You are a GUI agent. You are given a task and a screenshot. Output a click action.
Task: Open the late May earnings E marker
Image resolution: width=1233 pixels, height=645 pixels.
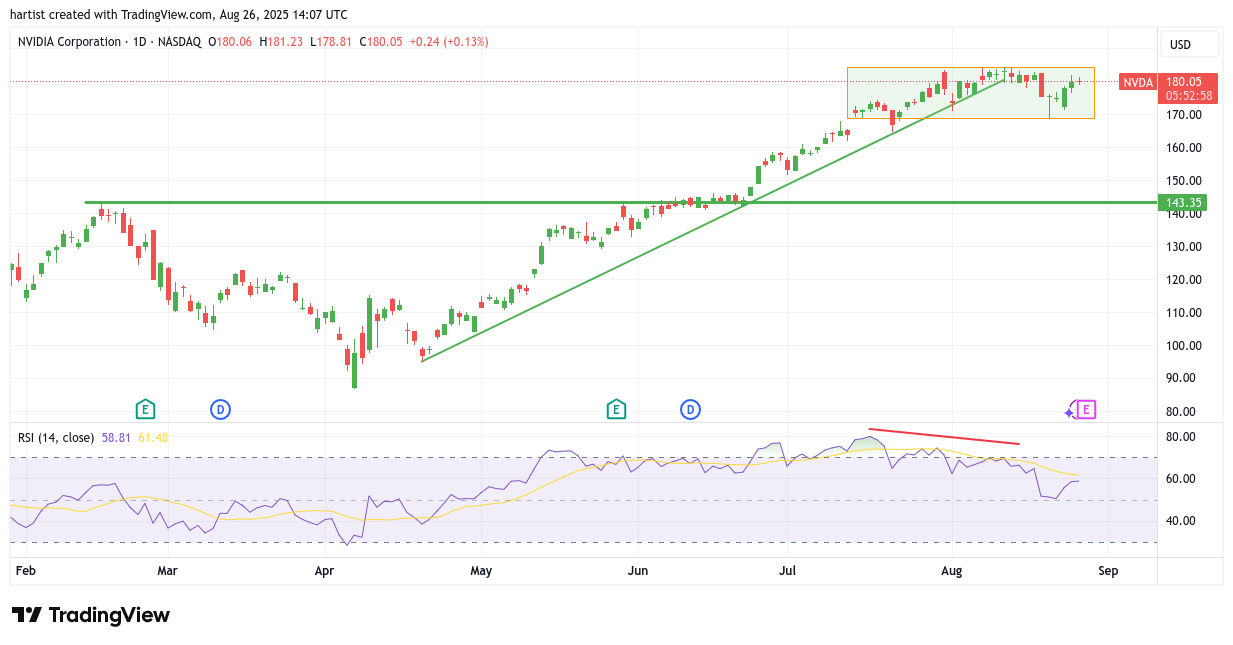(x=616, y=409)
